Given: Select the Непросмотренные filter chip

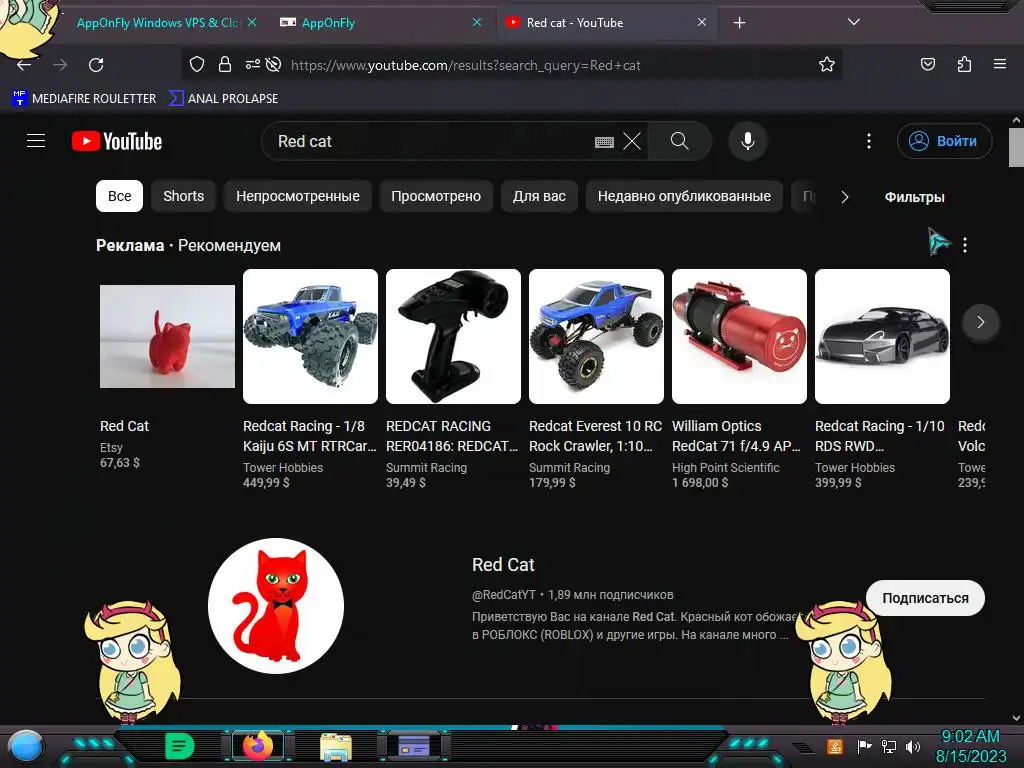Looking at the screenshot, I should click(x=298, y=196).
